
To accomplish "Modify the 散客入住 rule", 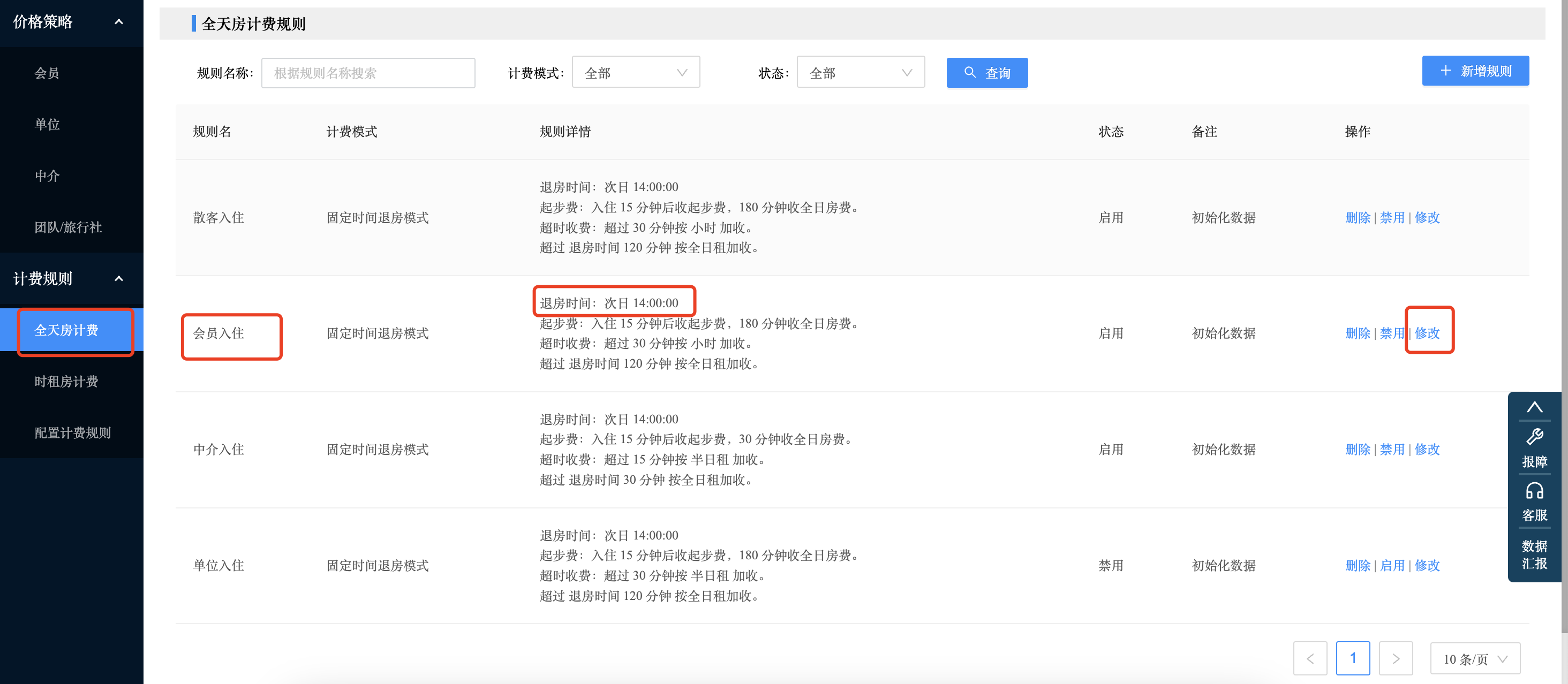I will tap(1427, 217).
